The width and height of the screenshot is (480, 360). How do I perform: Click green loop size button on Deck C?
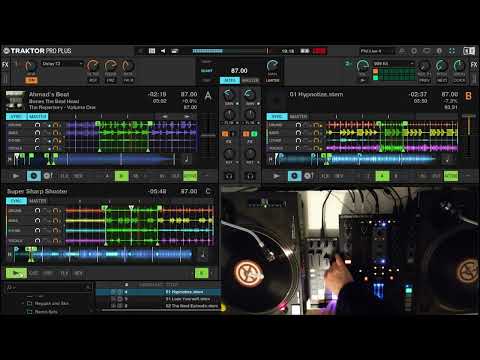[x=201, y=273]
